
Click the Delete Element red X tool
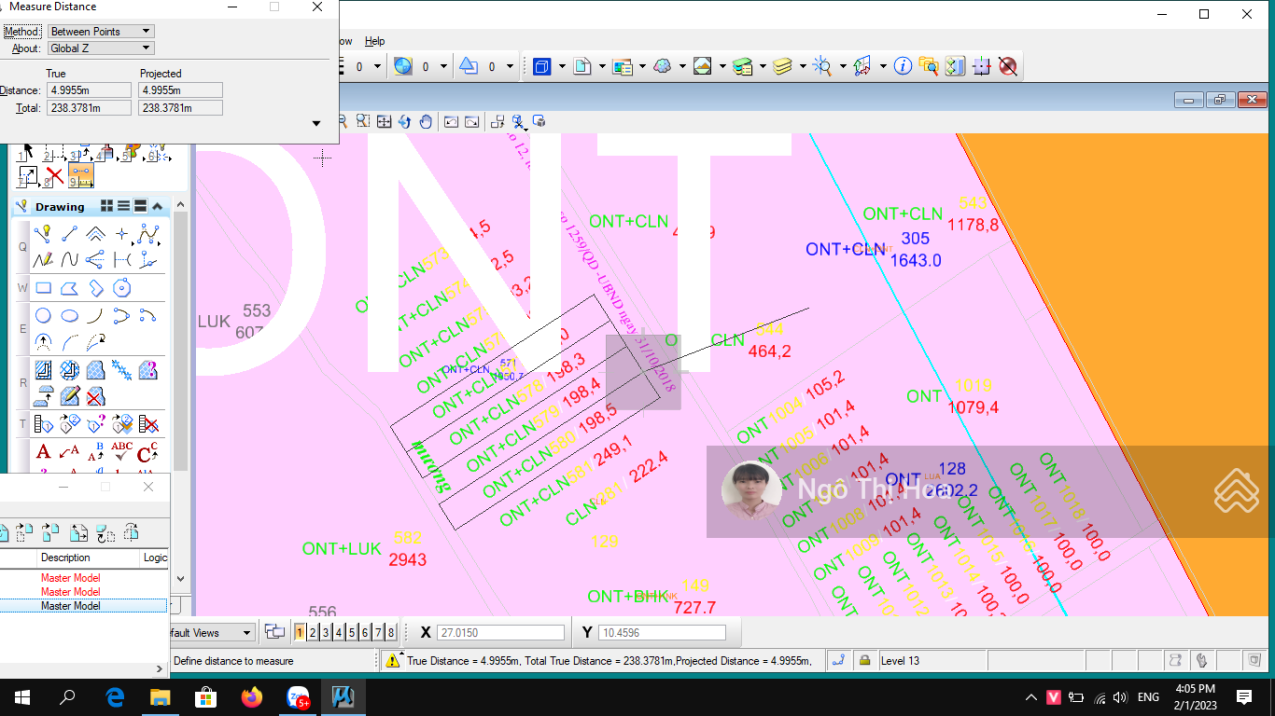click(x=55, y=177)
